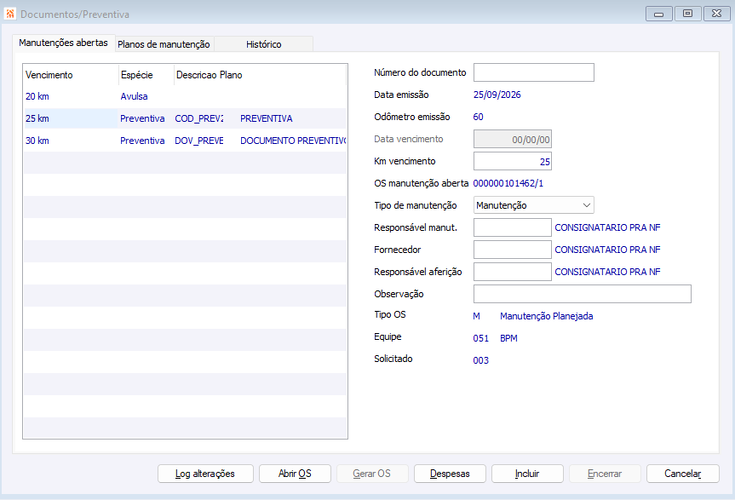Select the 20 km Avulsa row
The height and width of the screenshot is (500, 735).
[185, 97]
